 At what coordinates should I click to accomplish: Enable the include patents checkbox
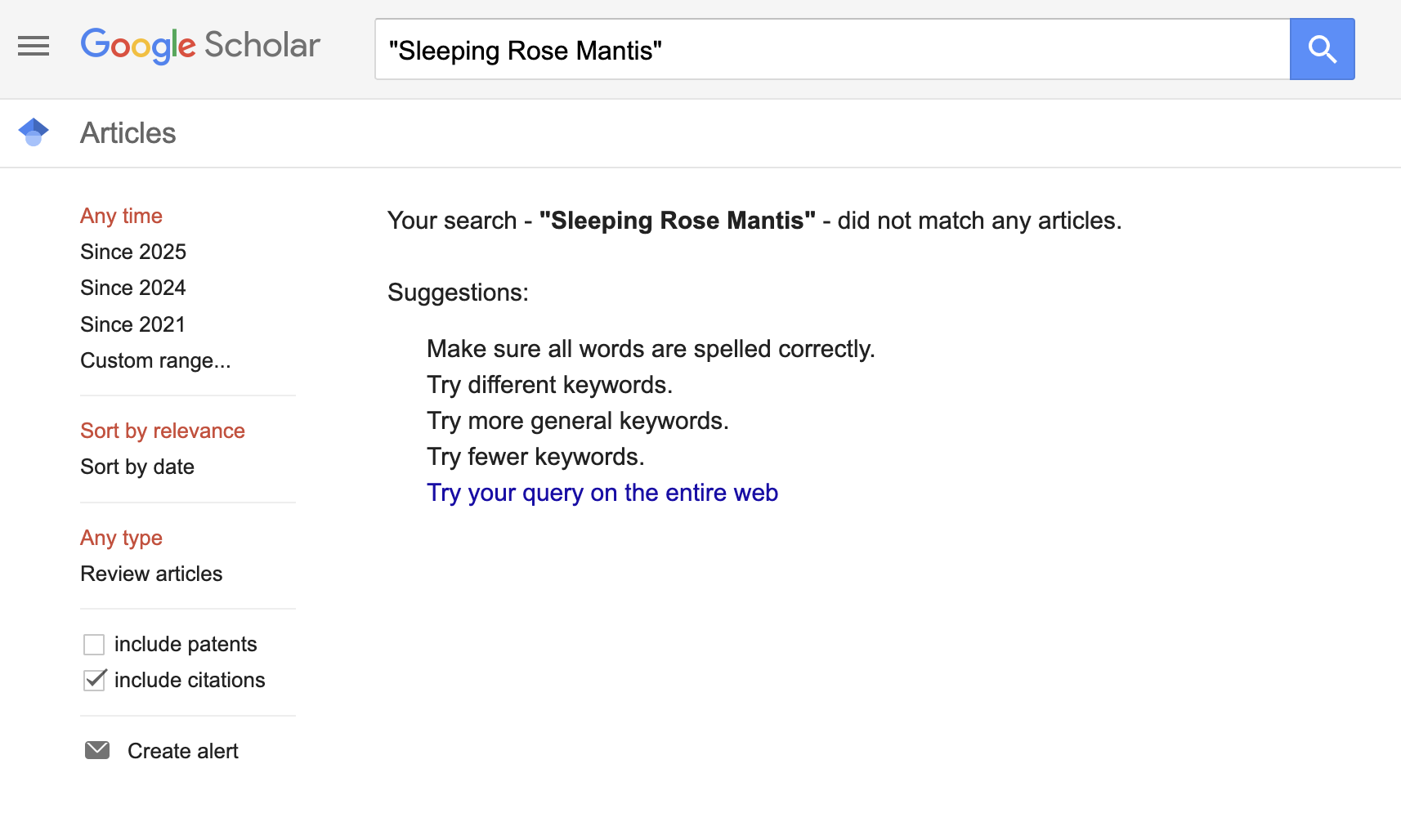pyautogui.click(x=94, y=645)
